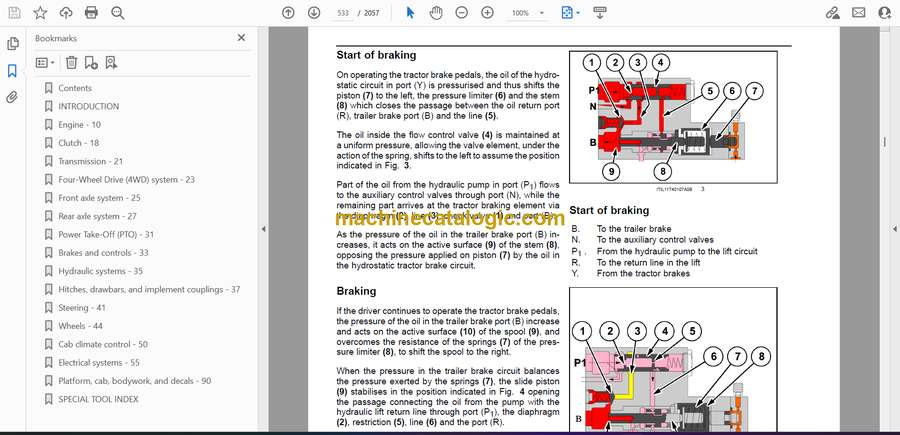
Task: Print the document using the printer icon
Action: tap(91, 13)
